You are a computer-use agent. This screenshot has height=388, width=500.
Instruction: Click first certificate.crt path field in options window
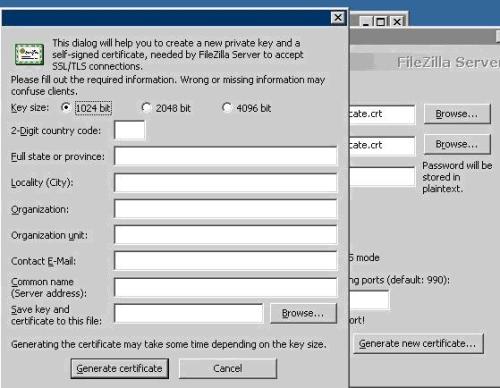(x=382, y=114)
